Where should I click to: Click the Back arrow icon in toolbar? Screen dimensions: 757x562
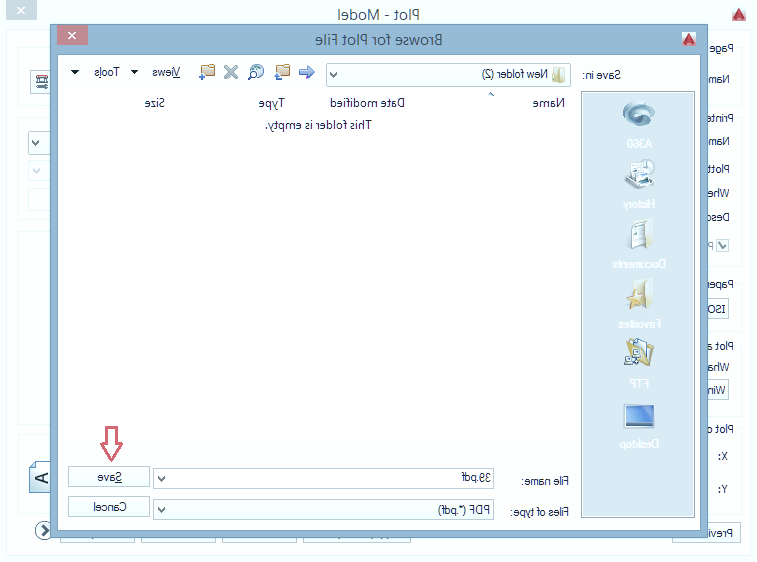point(307,72)
